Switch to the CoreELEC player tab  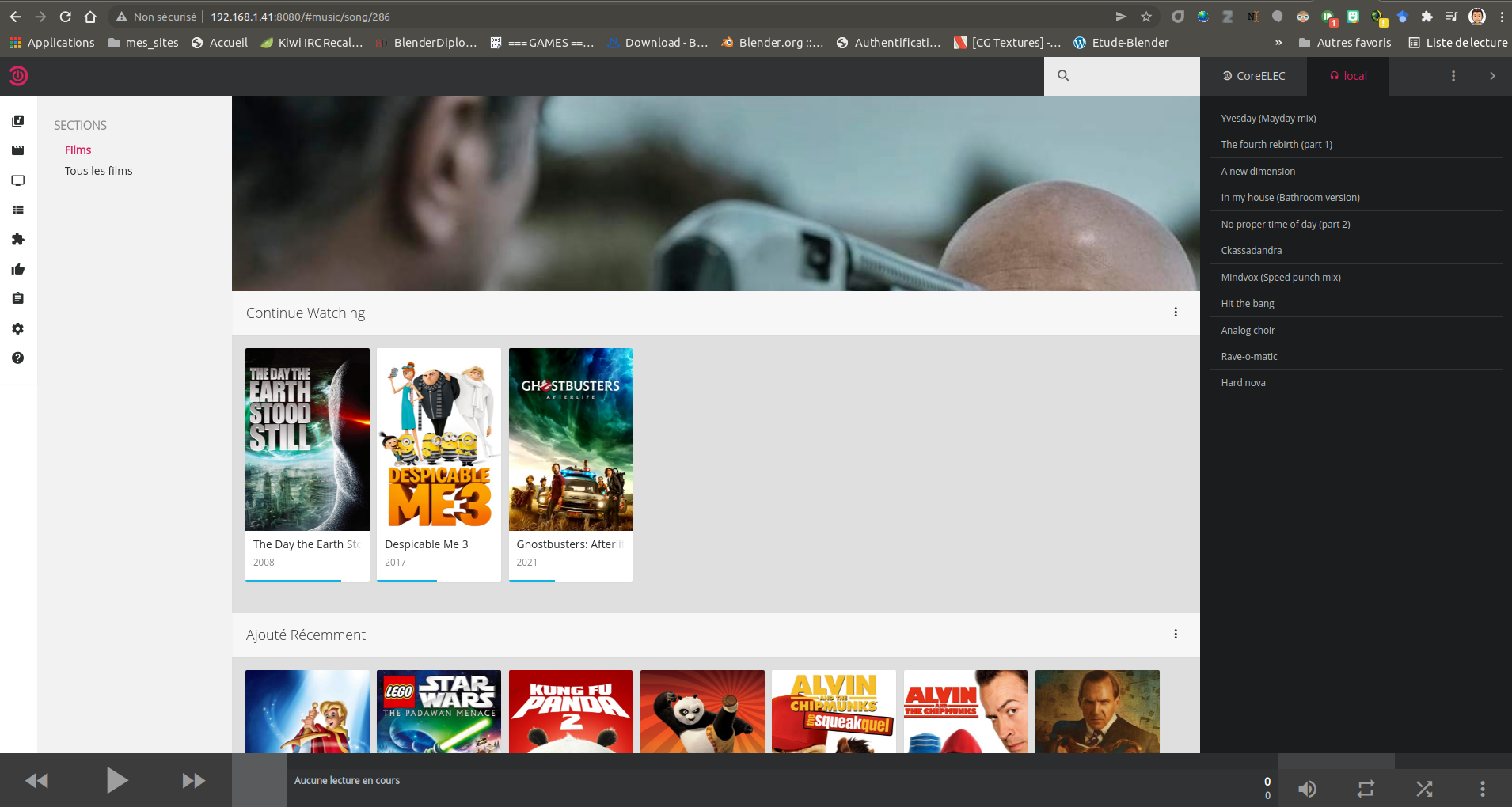coord(1254,76)
